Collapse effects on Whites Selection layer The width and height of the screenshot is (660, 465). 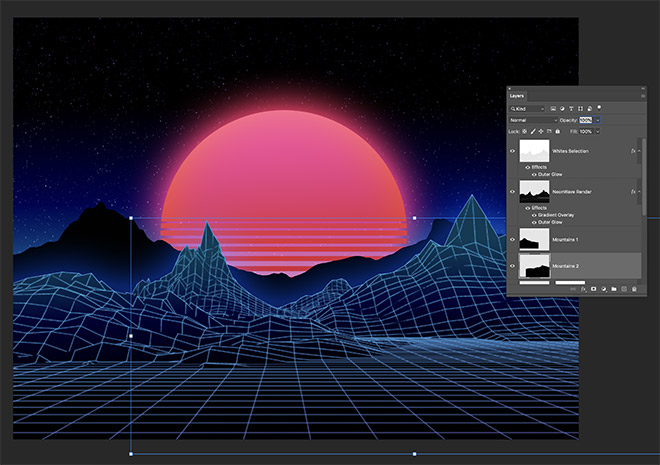(639, 151)
